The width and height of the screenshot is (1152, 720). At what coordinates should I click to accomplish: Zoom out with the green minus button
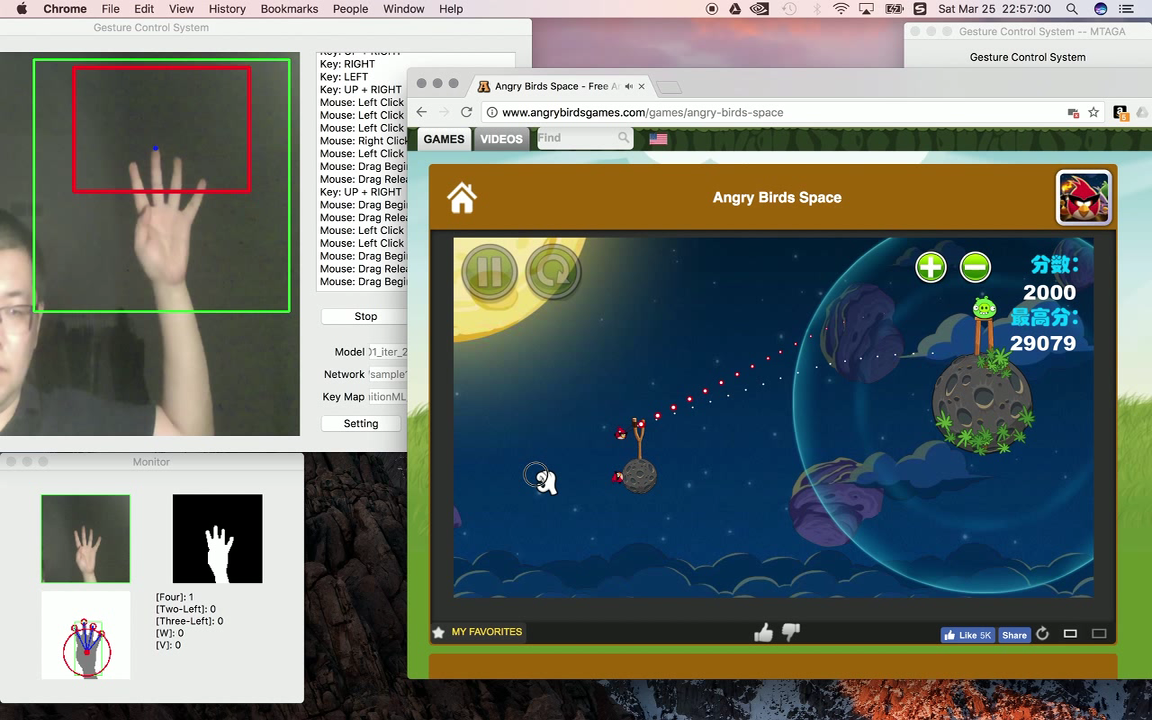(x=975, y=267)
